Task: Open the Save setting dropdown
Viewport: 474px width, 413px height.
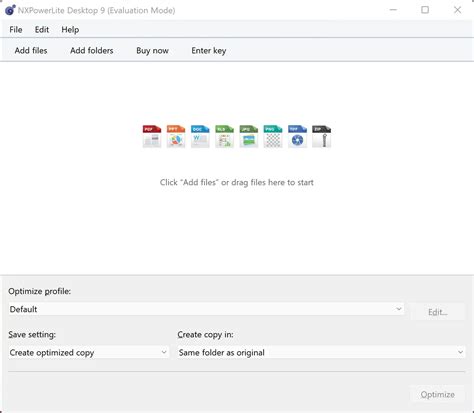Action: pyautogui.click(x=88, y=352)
